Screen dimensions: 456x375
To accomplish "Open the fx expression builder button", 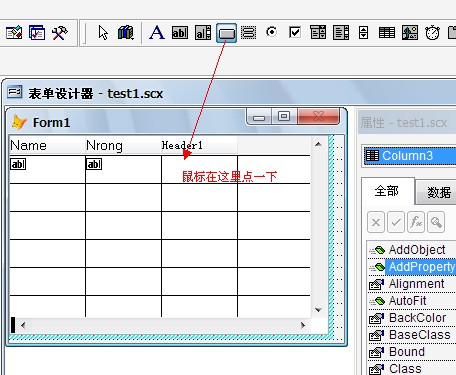I will 416,222.
